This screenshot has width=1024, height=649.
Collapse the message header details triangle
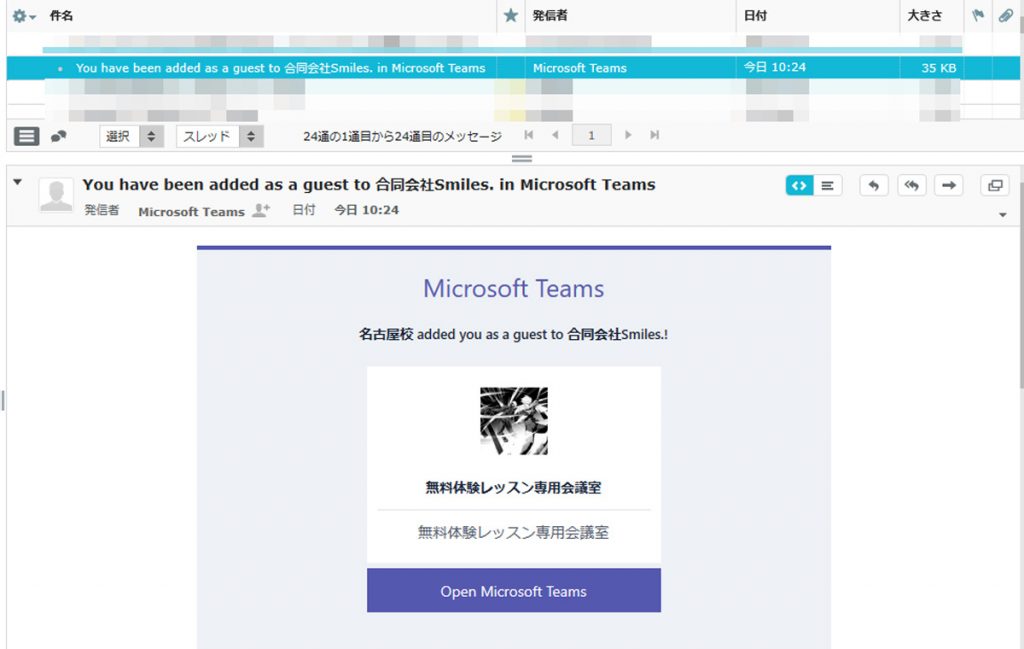click(x=18, y=182)
